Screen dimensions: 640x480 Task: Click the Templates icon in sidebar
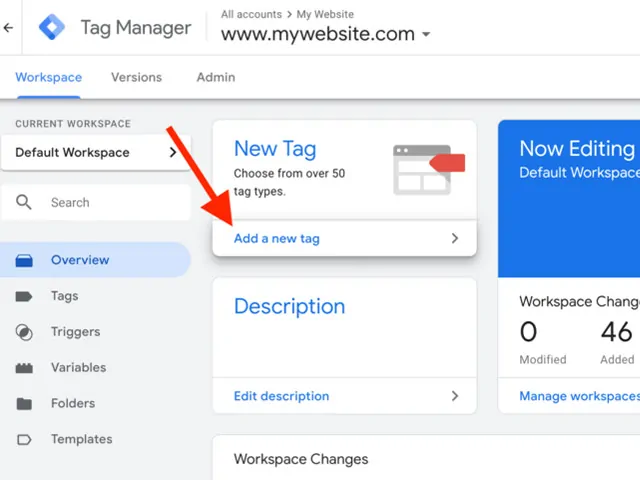(25, 440)
